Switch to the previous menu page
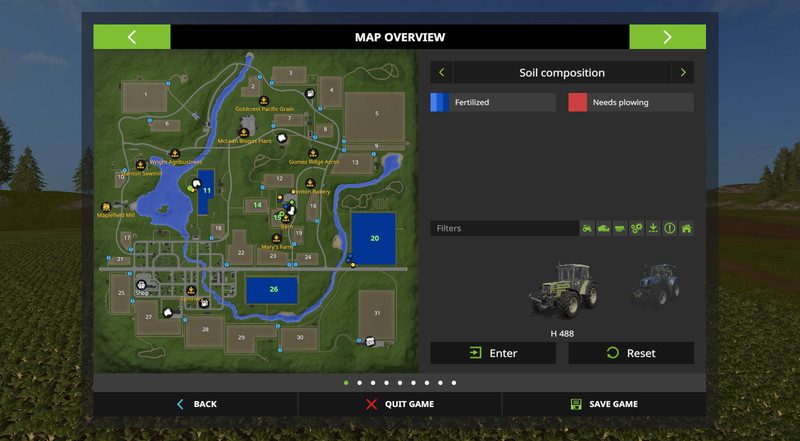 tap(132, 37)
